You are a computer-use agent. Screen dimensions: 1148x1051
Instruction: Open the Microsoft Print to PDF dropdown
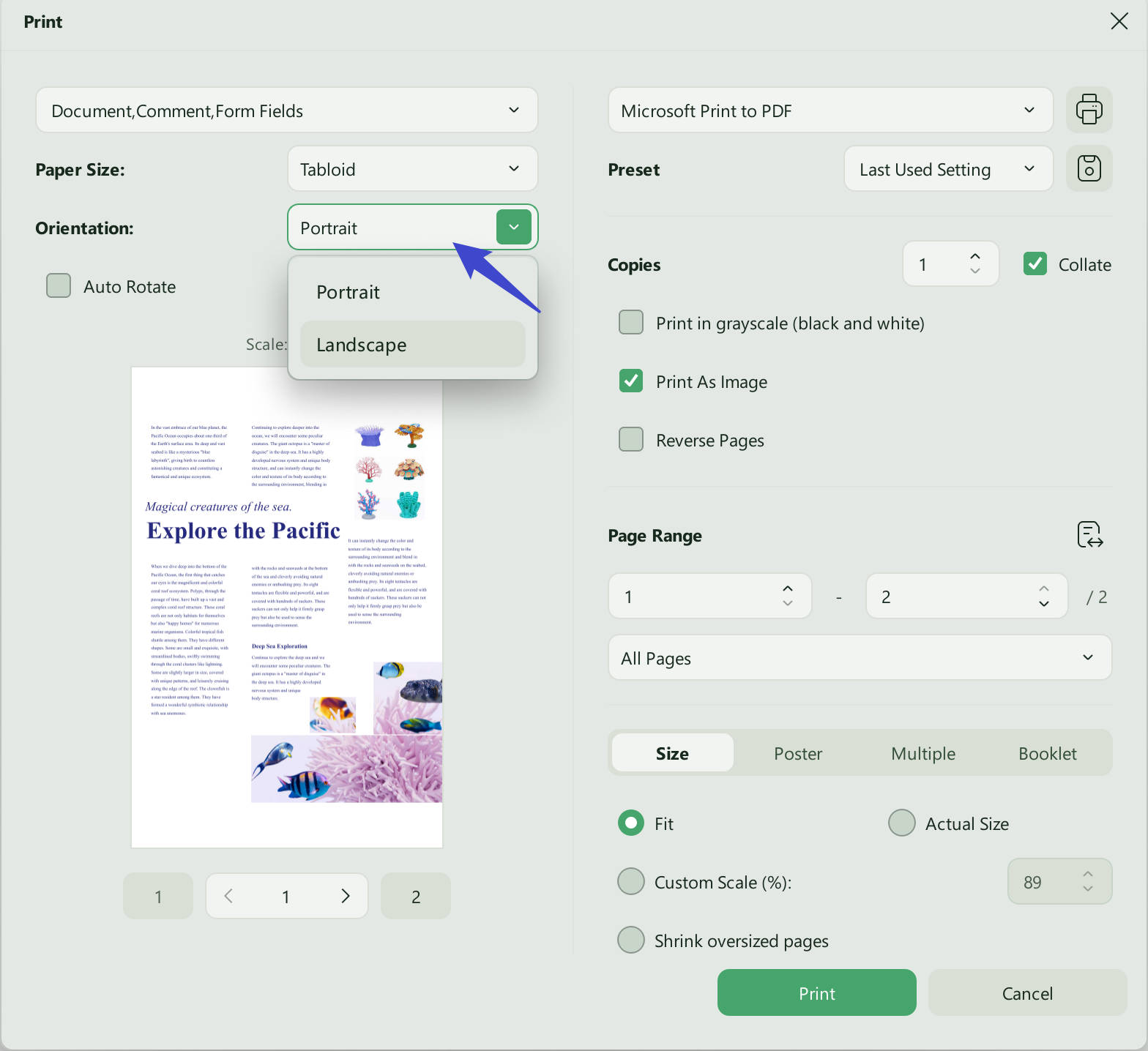[830, 110]
